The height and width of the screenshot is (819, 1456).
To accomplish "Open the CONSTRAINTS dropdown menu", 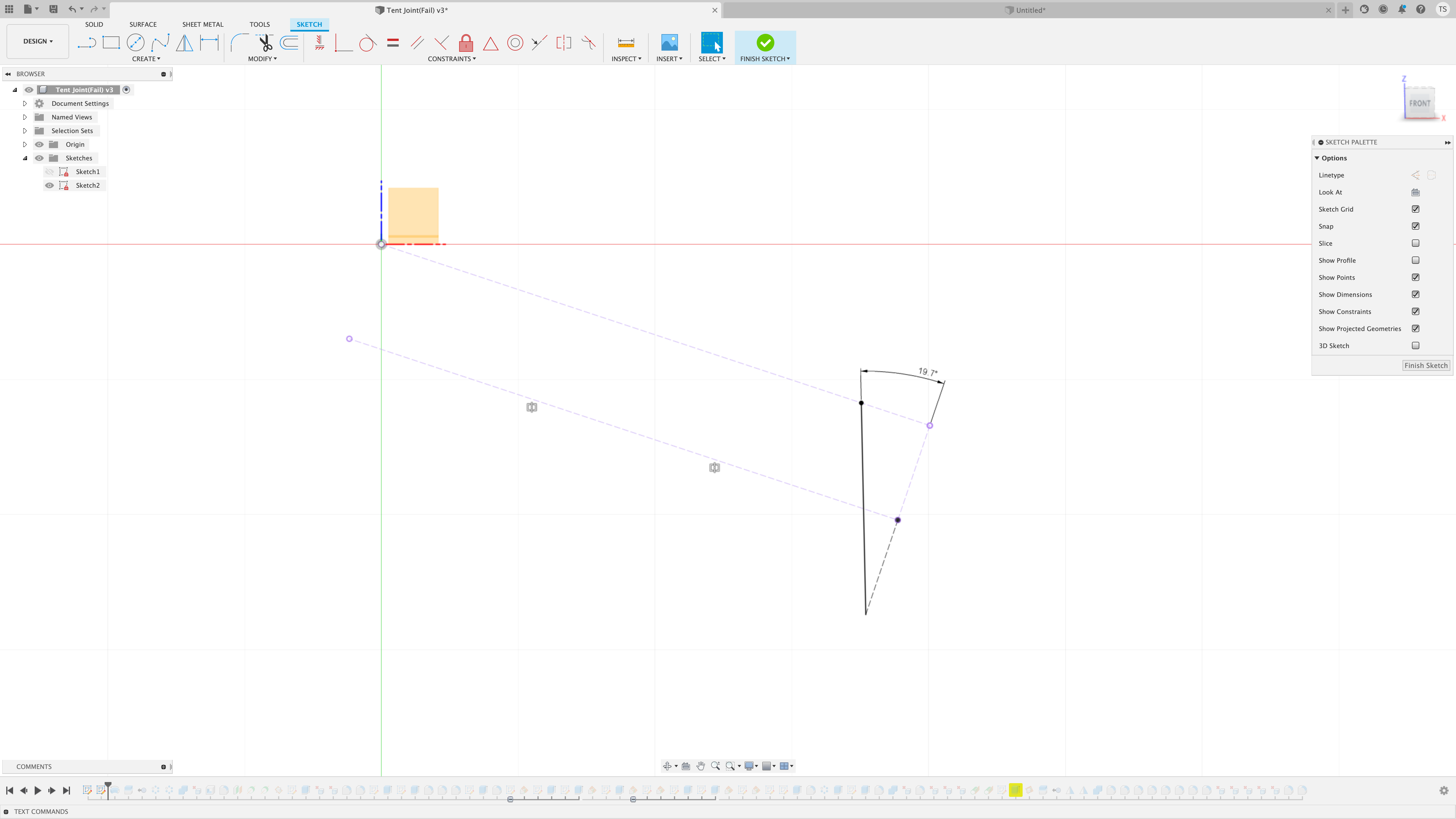I will (452, 58).
